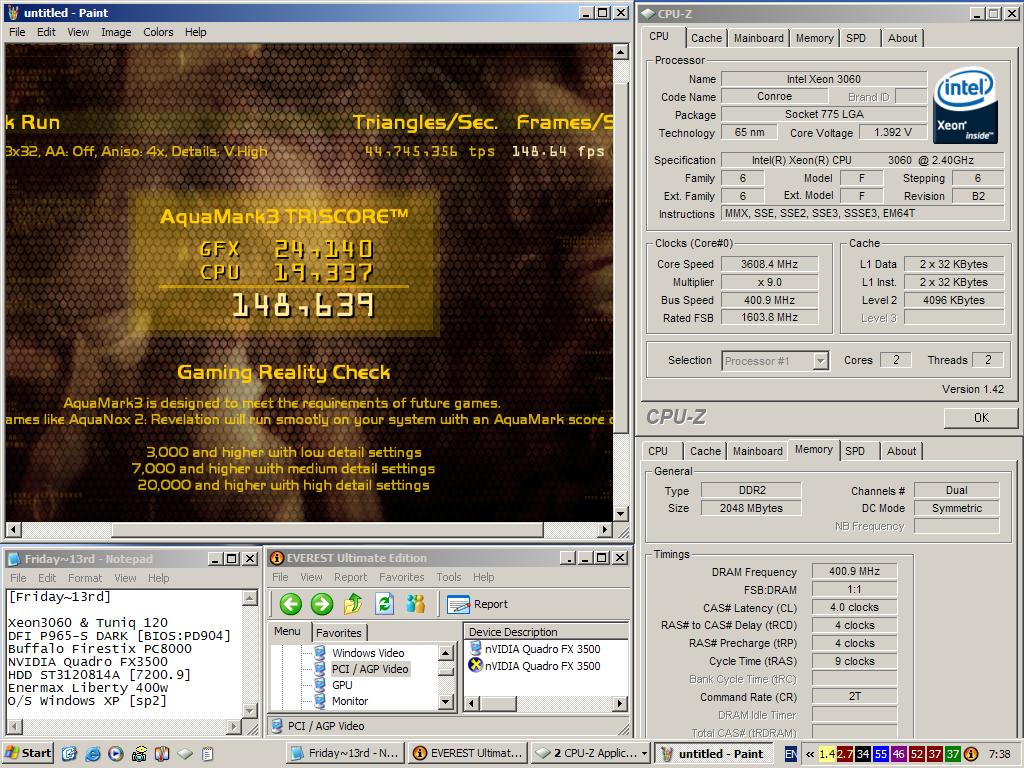Select first nVIDIA Quadro FX 3500 device
Screen dimensions: 1024x768
pyautogui.click(x=542, y=648)
